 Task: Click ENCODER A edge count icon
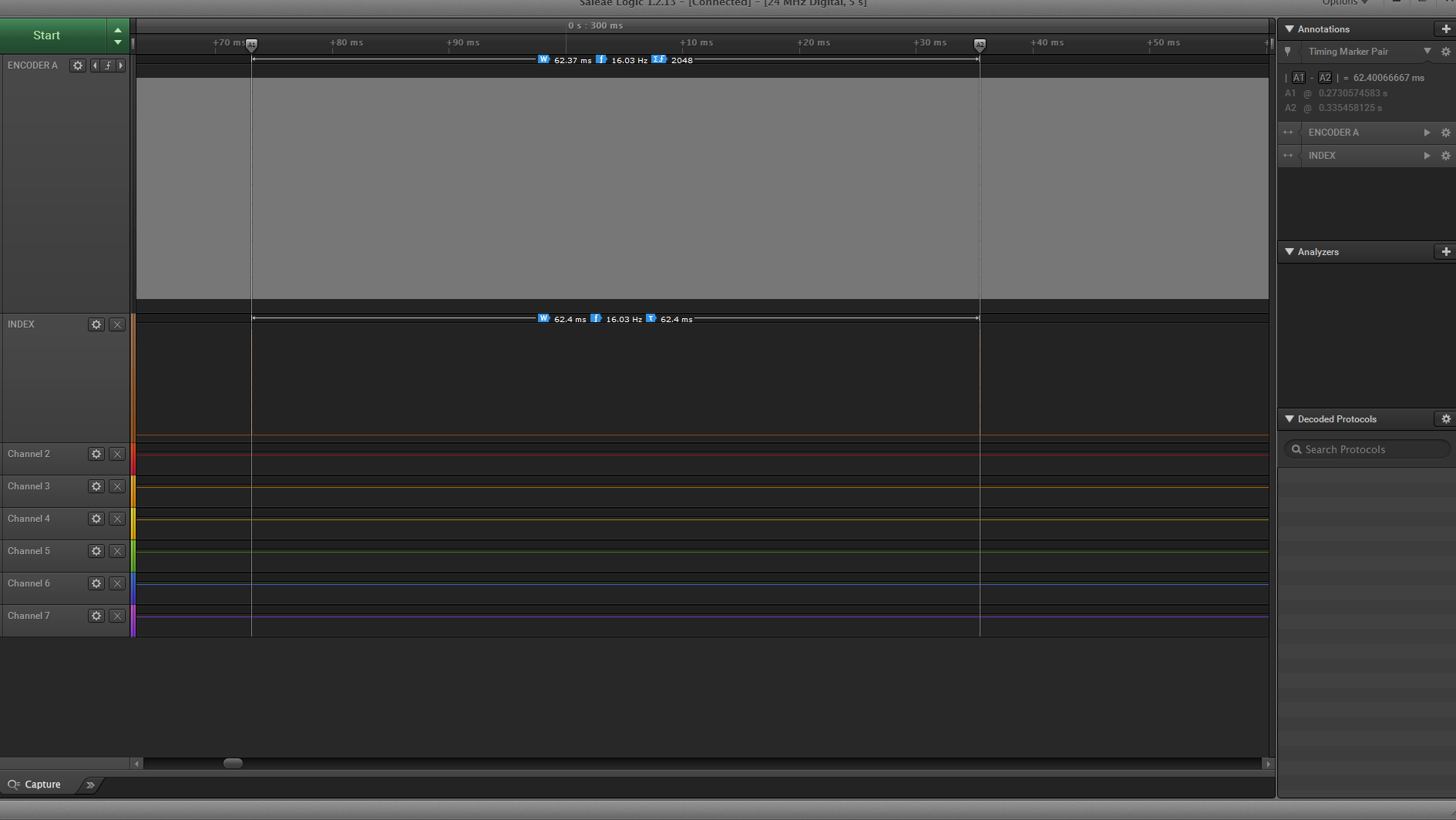click(x=659, y=59)
